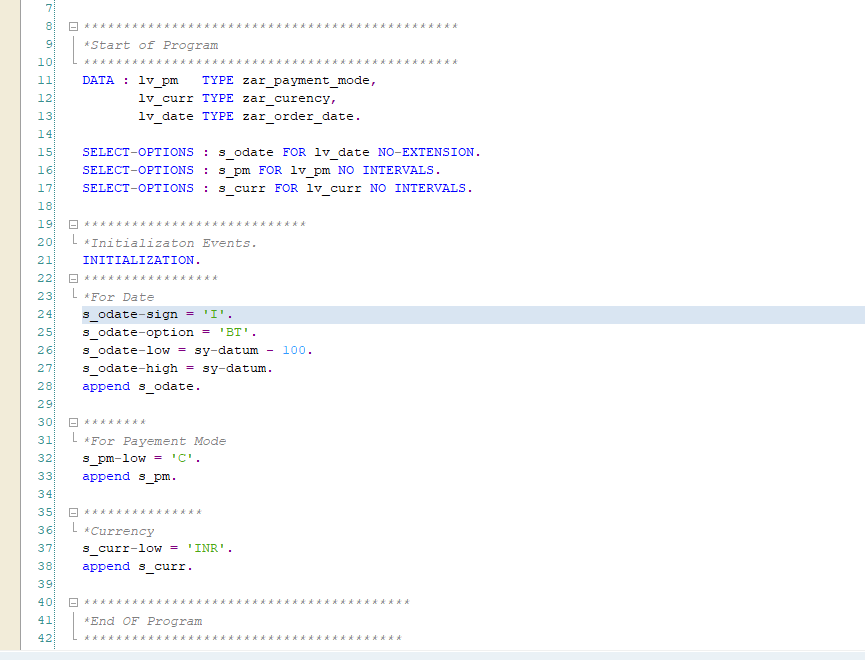
Task: Click append s_odate statement
Action: (x=141, y=386)
